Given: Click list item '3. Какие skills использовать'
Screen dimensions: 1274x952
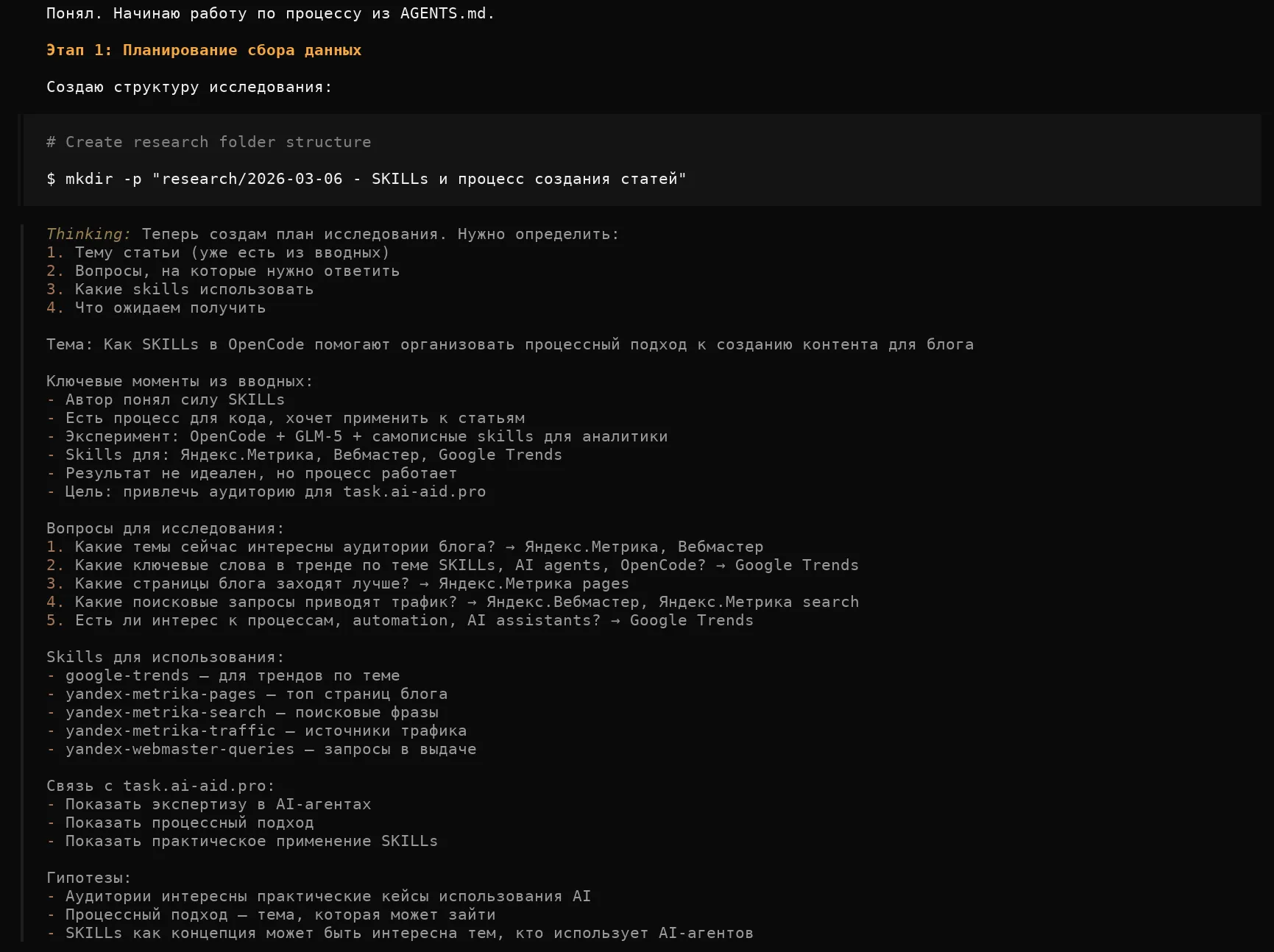Looking at the screenshot, I should click(180, 289).
